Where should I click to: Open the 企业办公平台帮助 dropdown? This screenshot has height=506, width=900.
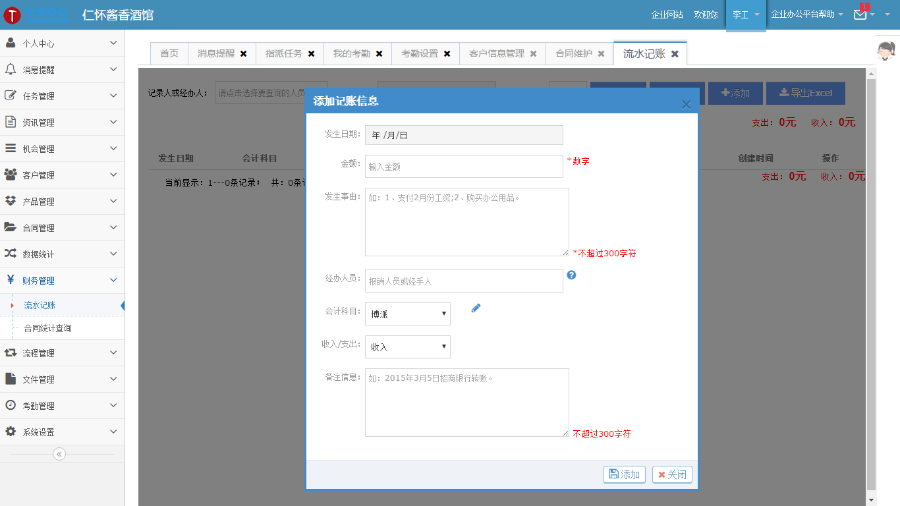807,14
